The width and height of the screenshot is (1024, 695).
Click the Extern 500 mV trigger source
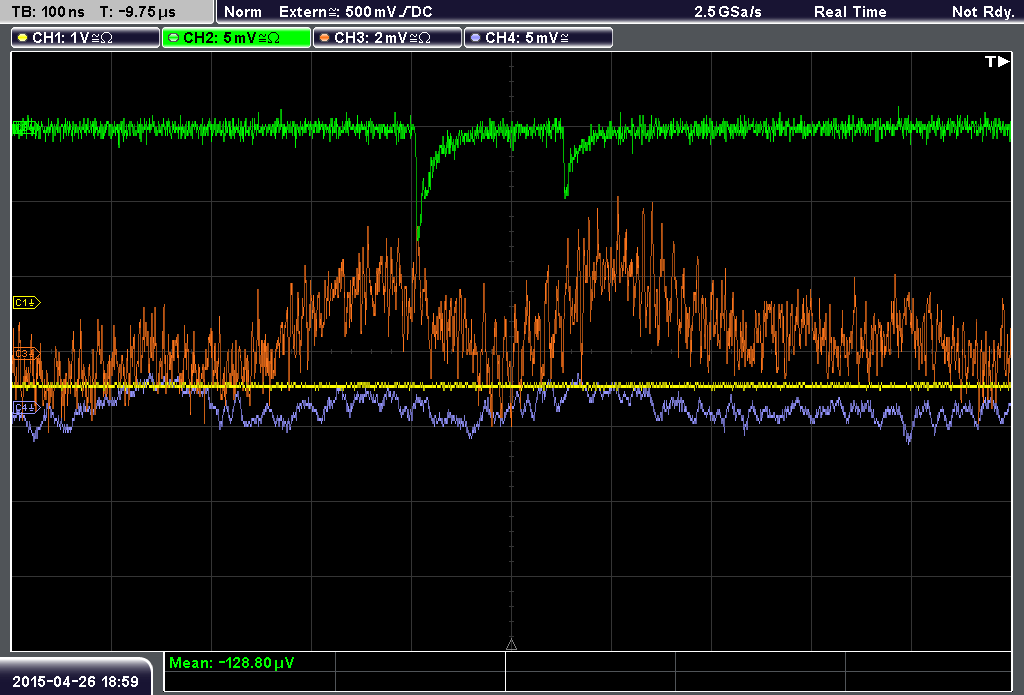pos(356,12)
